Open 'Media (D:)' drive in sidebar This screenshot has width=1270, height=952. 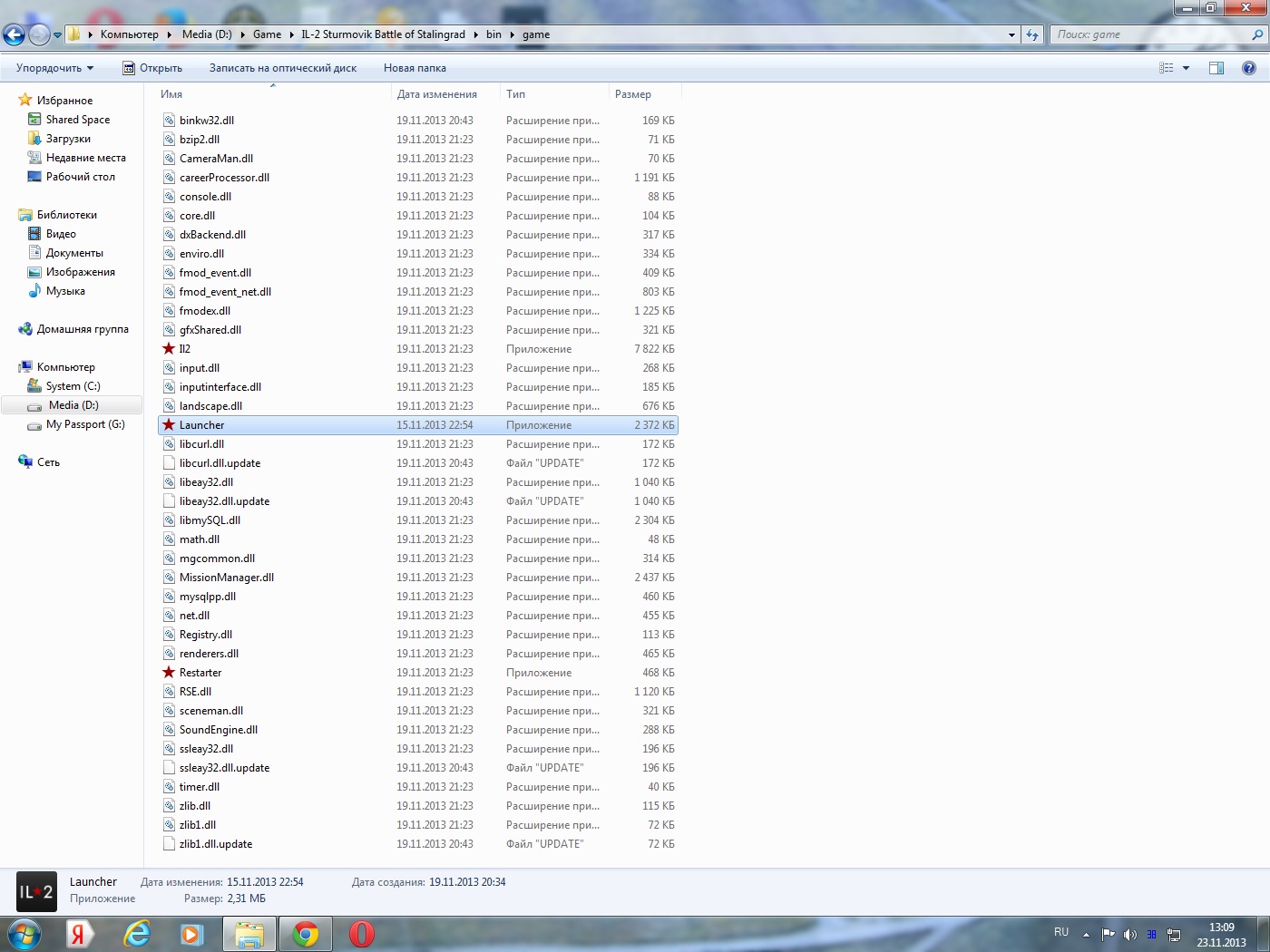(x=73, y=405)
